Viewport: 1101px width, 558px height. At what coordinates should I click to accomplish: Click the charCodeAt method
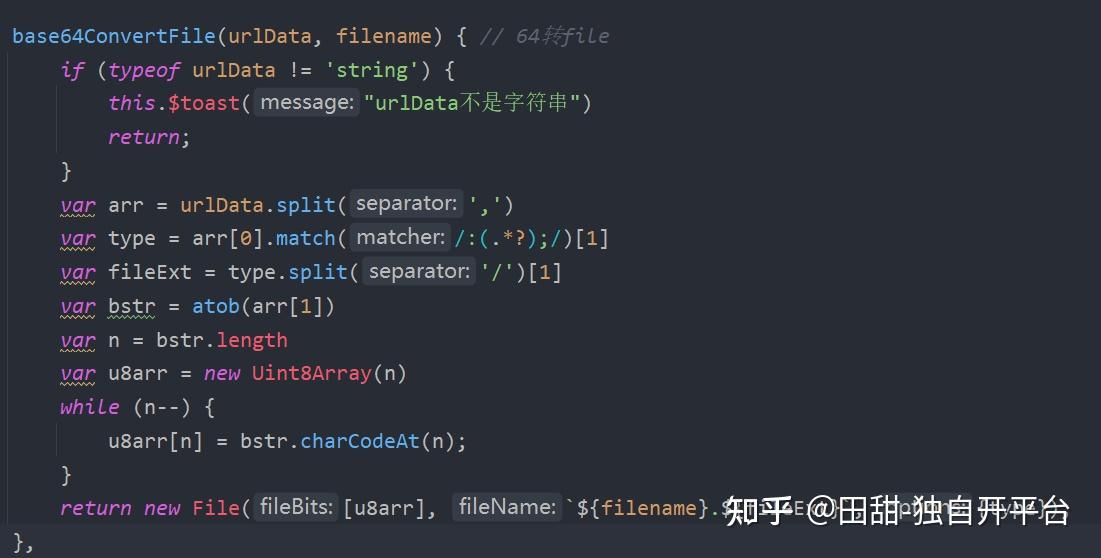click(x=360, y=441)
